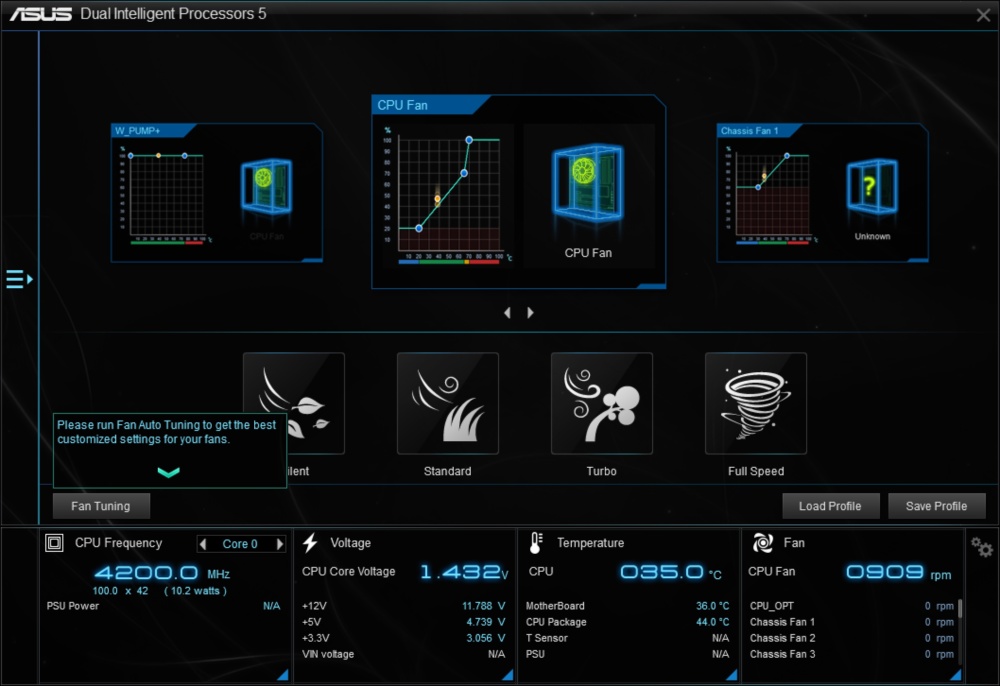
Task: Select next CPU core with right arrow
Action: coord(279,544)
